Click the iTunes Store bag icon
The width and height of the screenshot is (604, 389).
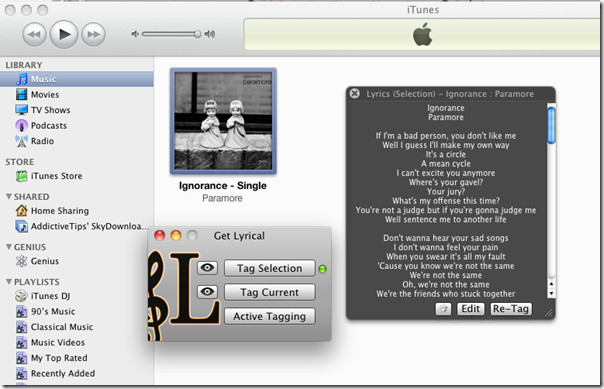pyautogui.click(x=22, y=176)
